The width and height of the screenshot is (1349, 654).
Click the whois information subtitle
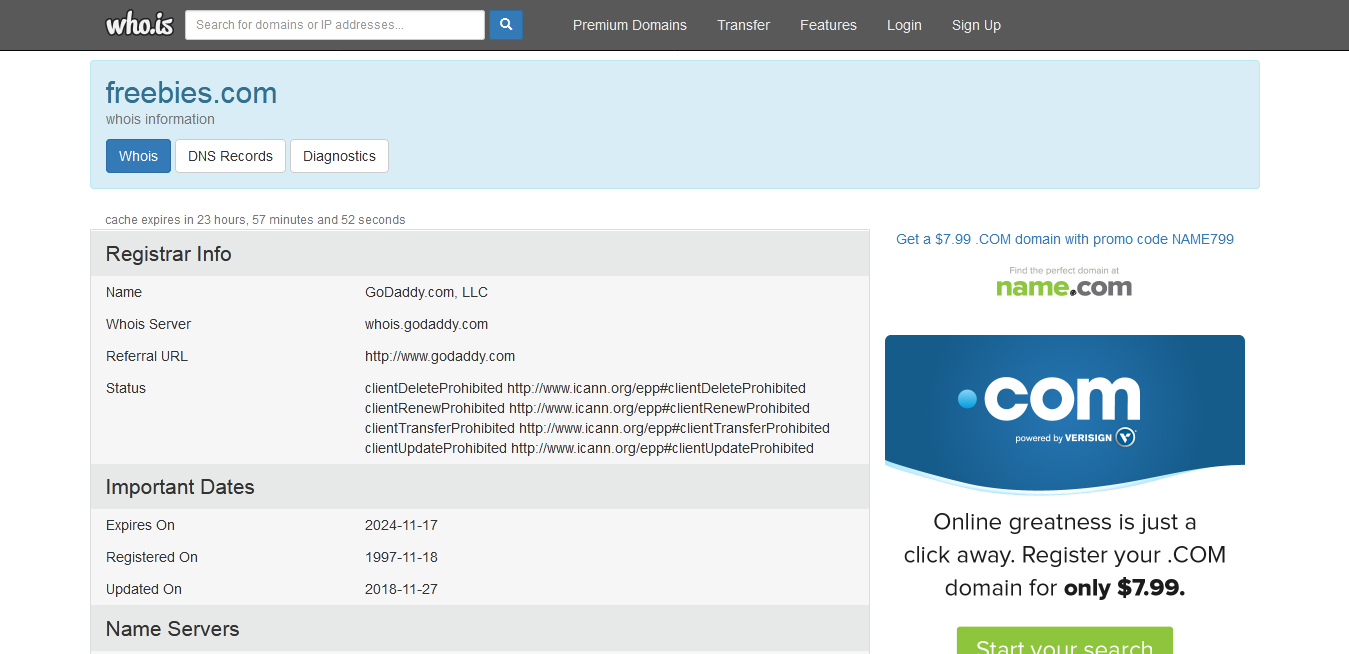pyautogui.click(x=160, y=119)
